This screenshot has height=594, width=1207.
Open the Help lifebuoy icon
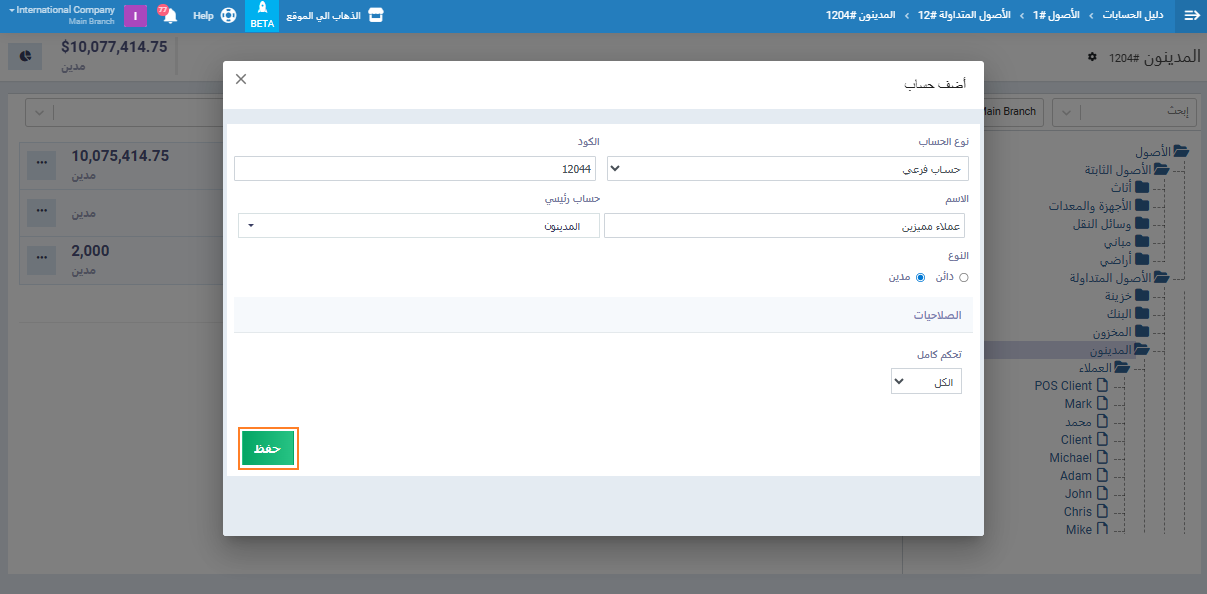coord(228,16)
